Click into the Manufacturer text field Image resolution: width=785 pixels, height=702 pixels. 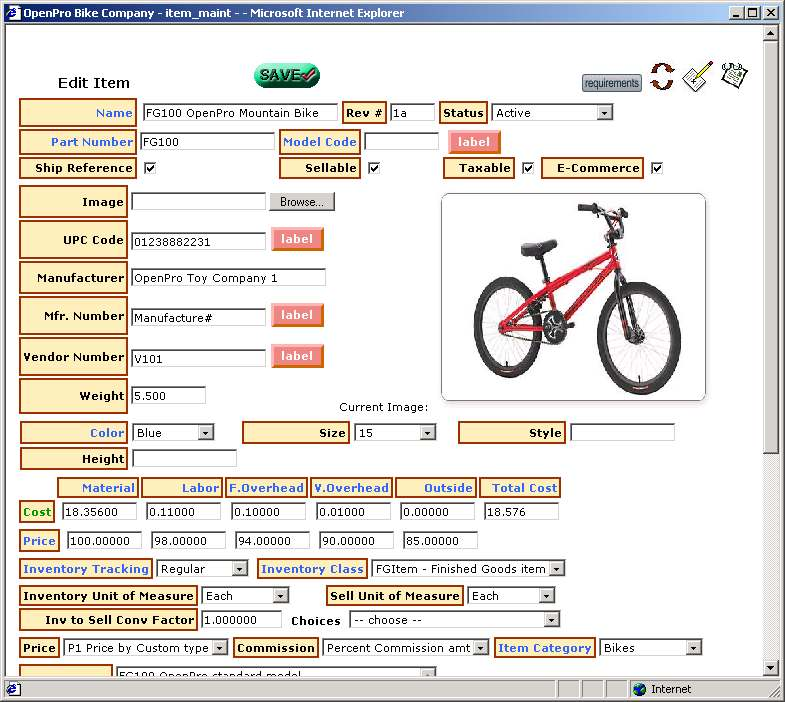(228, 278)
